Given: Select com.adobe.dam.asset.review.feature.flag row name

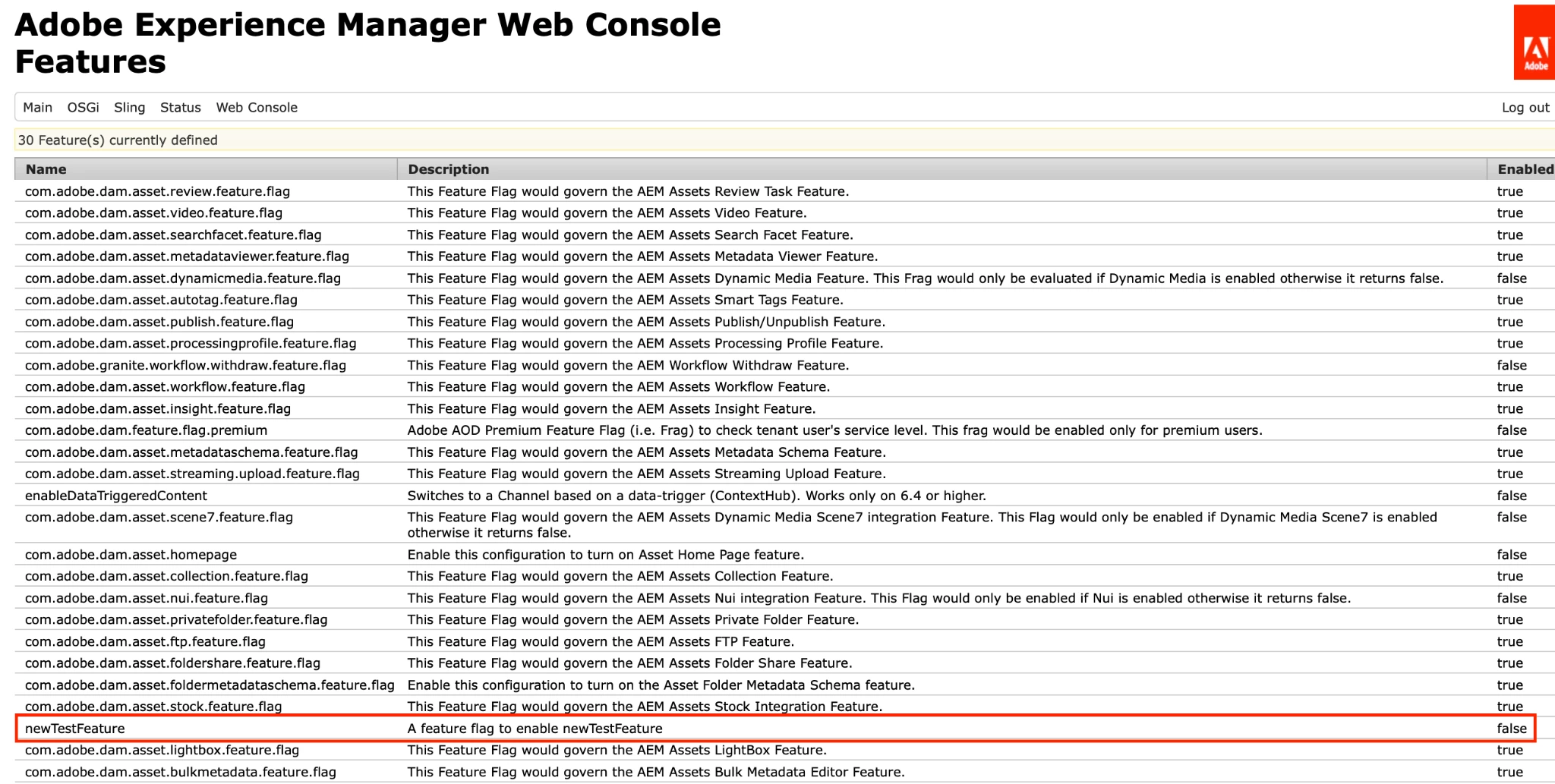Looking at the screenshot, I should tap(157, 191).
